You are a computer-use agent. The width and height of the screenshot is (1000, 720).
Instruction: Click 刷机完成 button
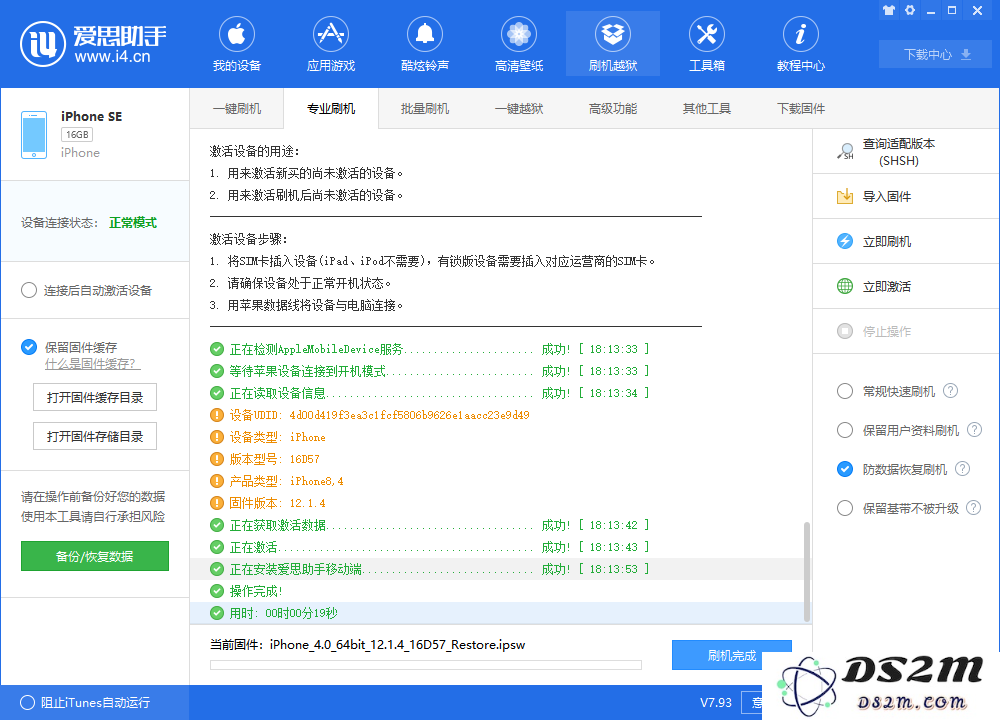coord(732,655)
